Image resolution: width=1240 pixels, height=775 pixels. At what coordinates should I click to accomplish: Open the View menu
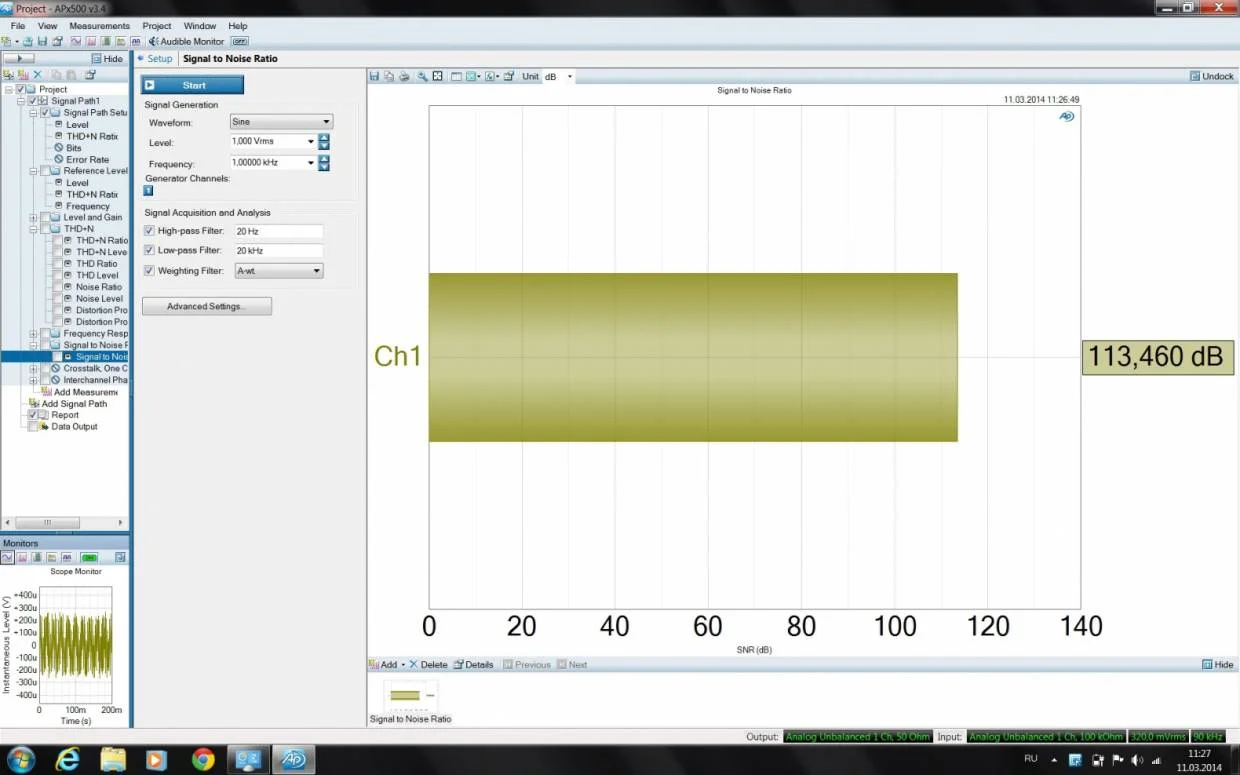tap(47, 26)
